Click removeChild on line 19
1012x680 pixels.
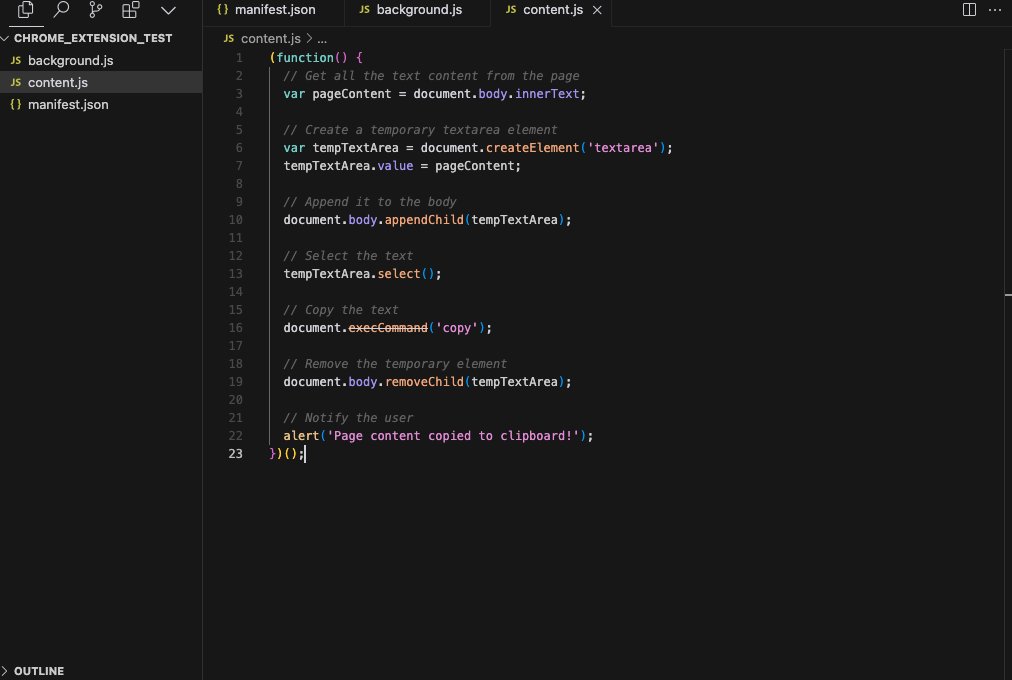424,382
